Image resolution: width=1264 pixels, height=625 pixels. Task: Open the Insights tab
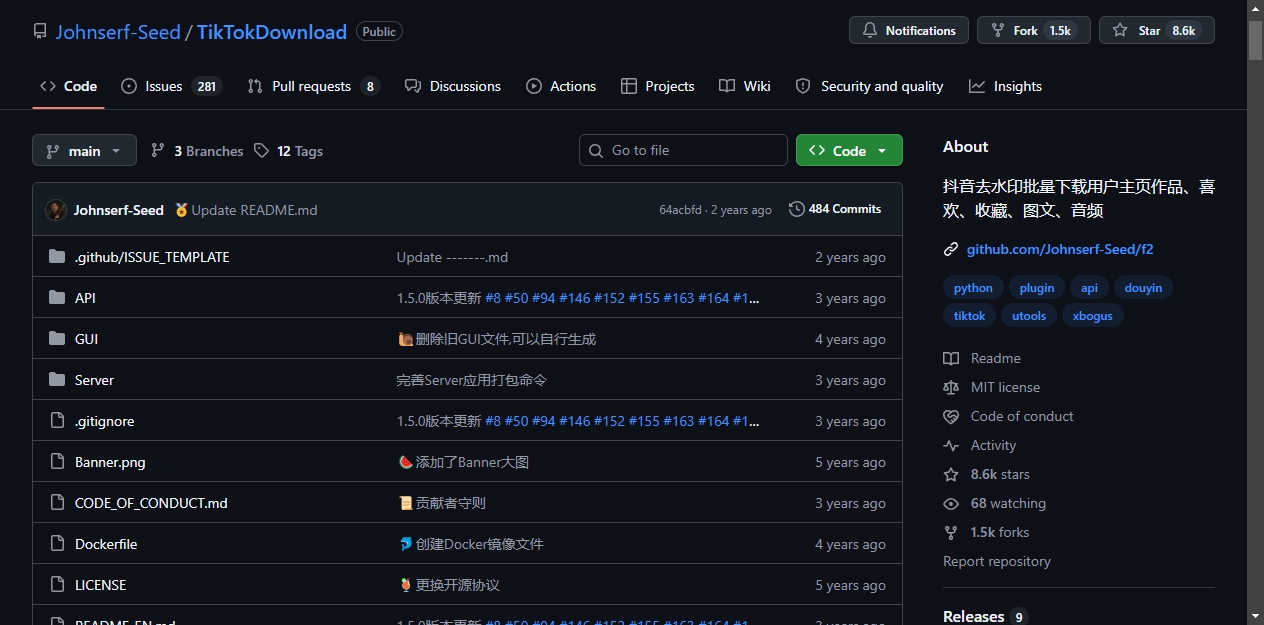(1005, 86)
